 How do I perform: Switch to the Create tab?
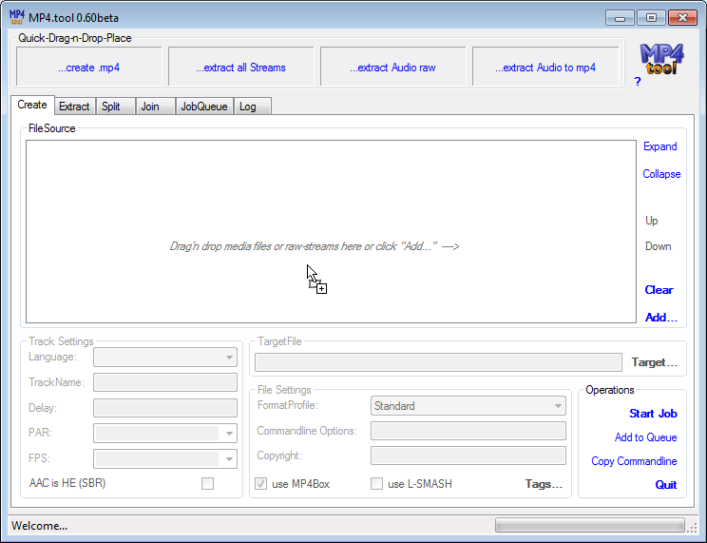click(32, 105)
